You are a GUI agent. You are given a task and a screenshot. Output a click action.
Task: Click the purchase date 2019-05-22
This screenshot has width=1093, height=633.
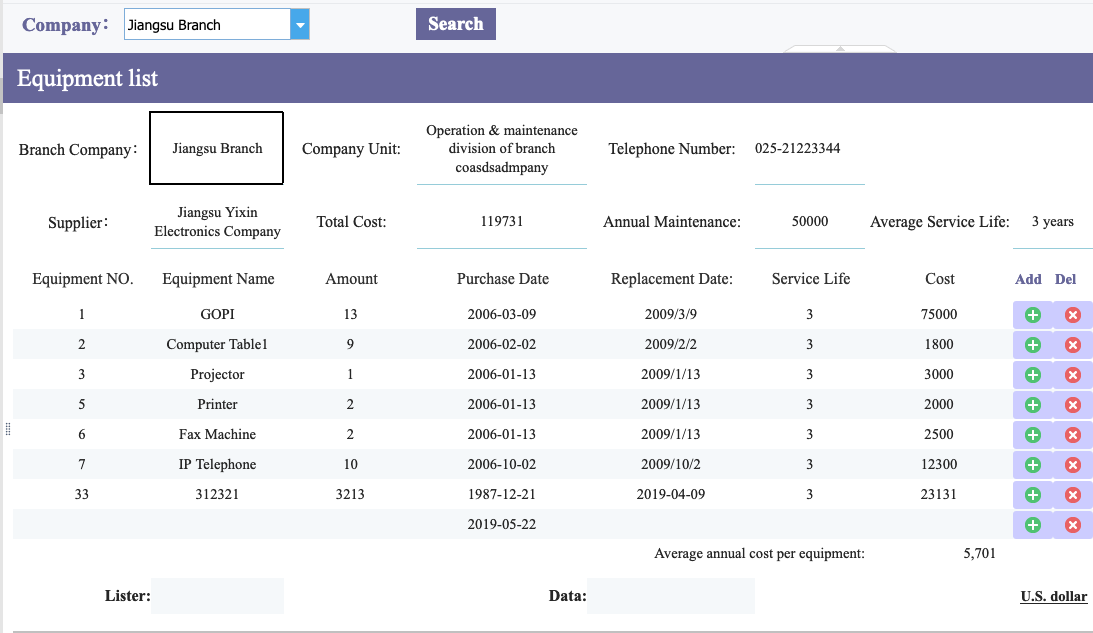click(502, 524)
